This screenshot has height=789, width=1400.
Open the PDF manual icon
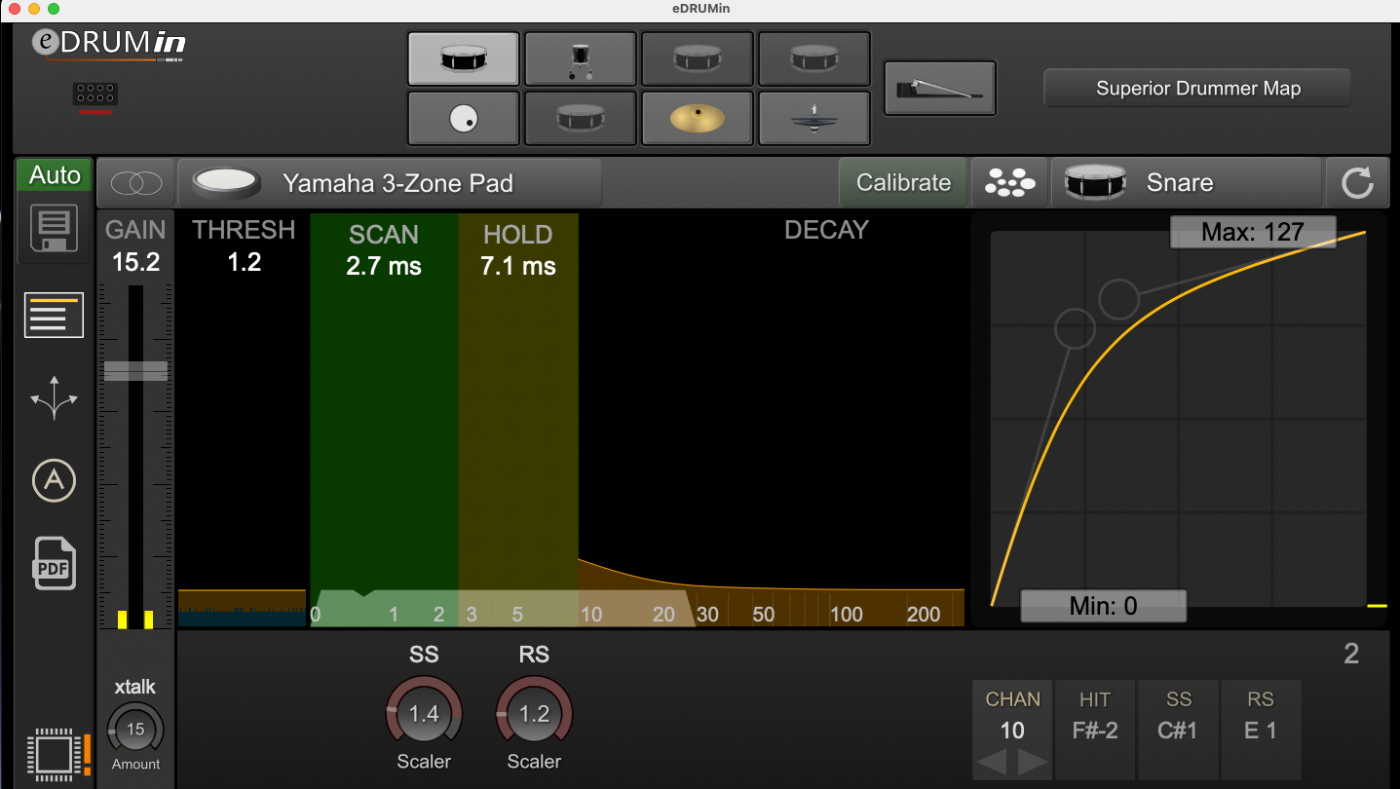click(54, 563)
